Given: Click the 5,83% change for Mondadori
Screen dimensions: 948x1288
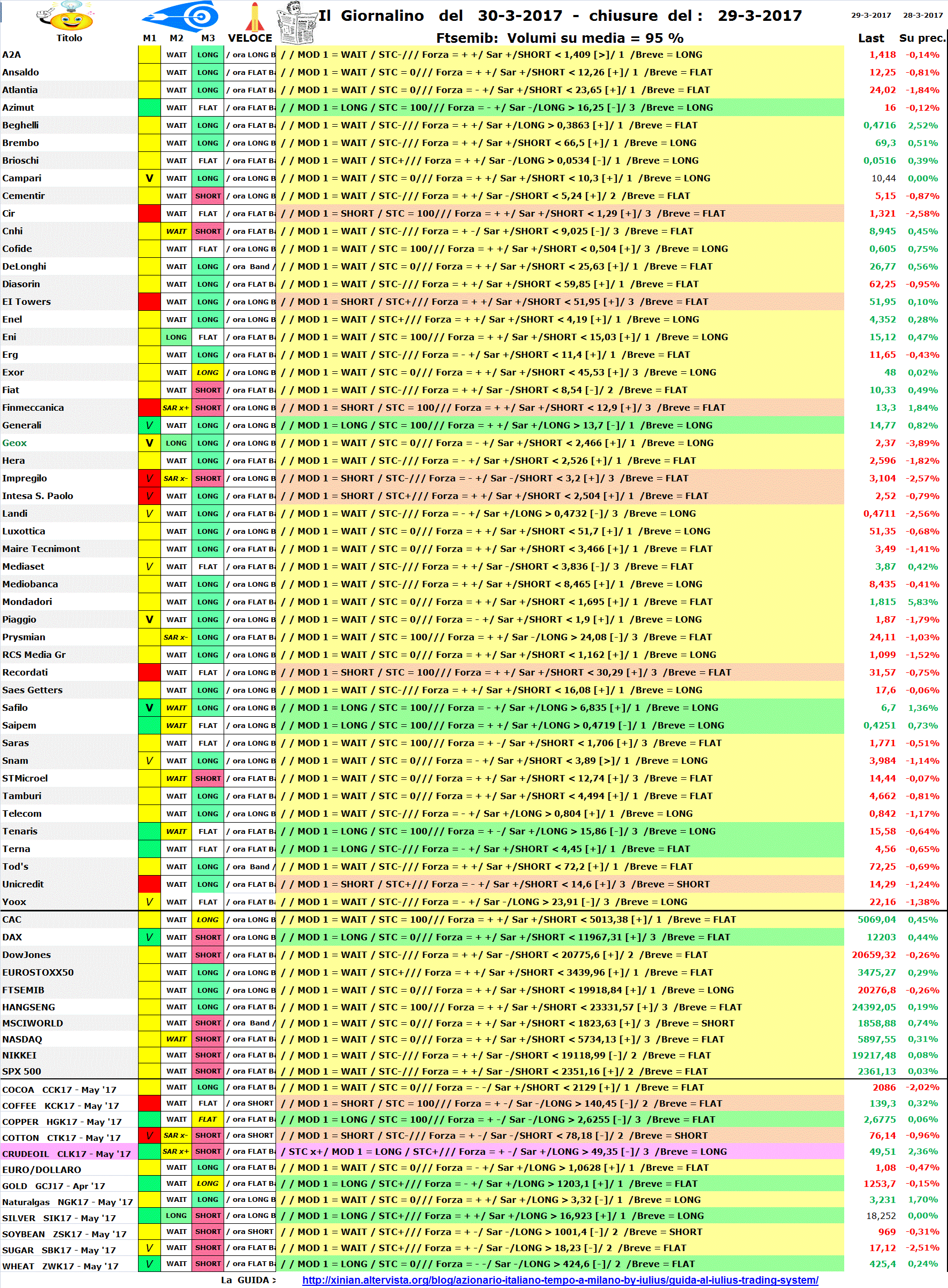Looking at the screenshot, I should pos(923,602).
